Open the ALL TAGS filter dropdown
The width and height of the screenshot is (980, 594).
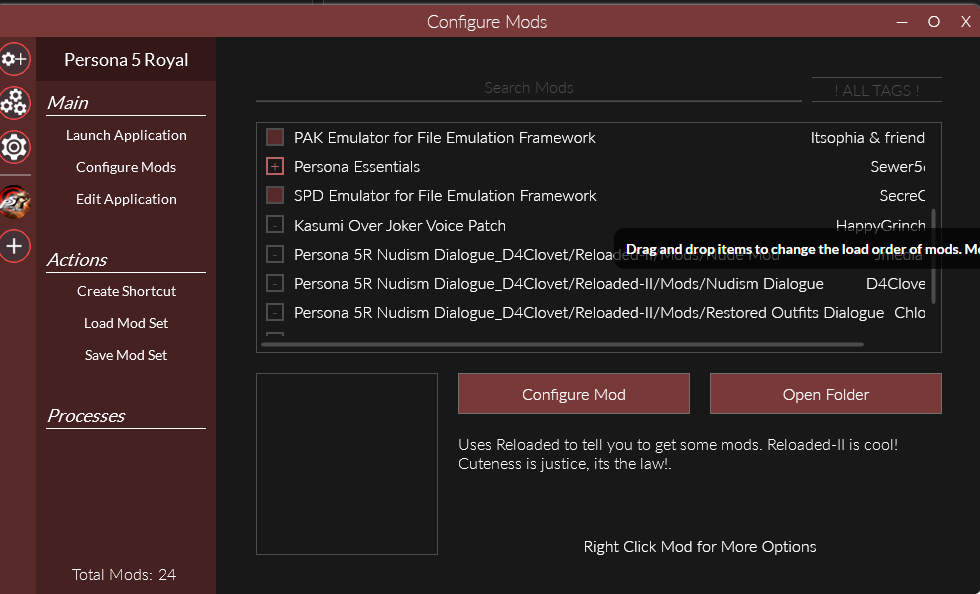(876, 90)
